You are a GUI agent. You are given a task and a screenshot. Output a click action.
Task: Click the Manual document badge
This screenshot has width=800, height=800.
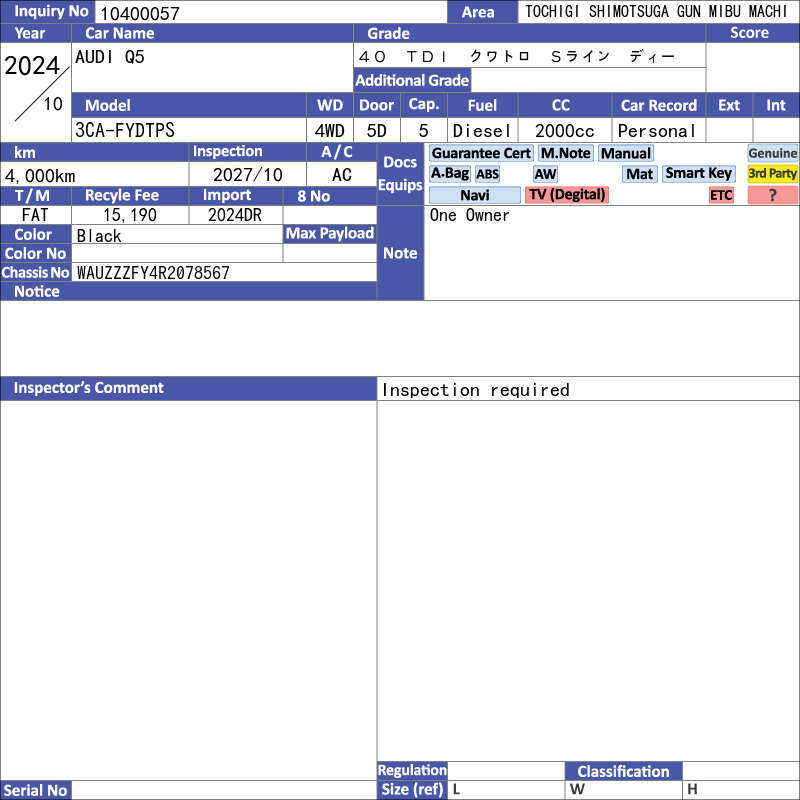626,153
